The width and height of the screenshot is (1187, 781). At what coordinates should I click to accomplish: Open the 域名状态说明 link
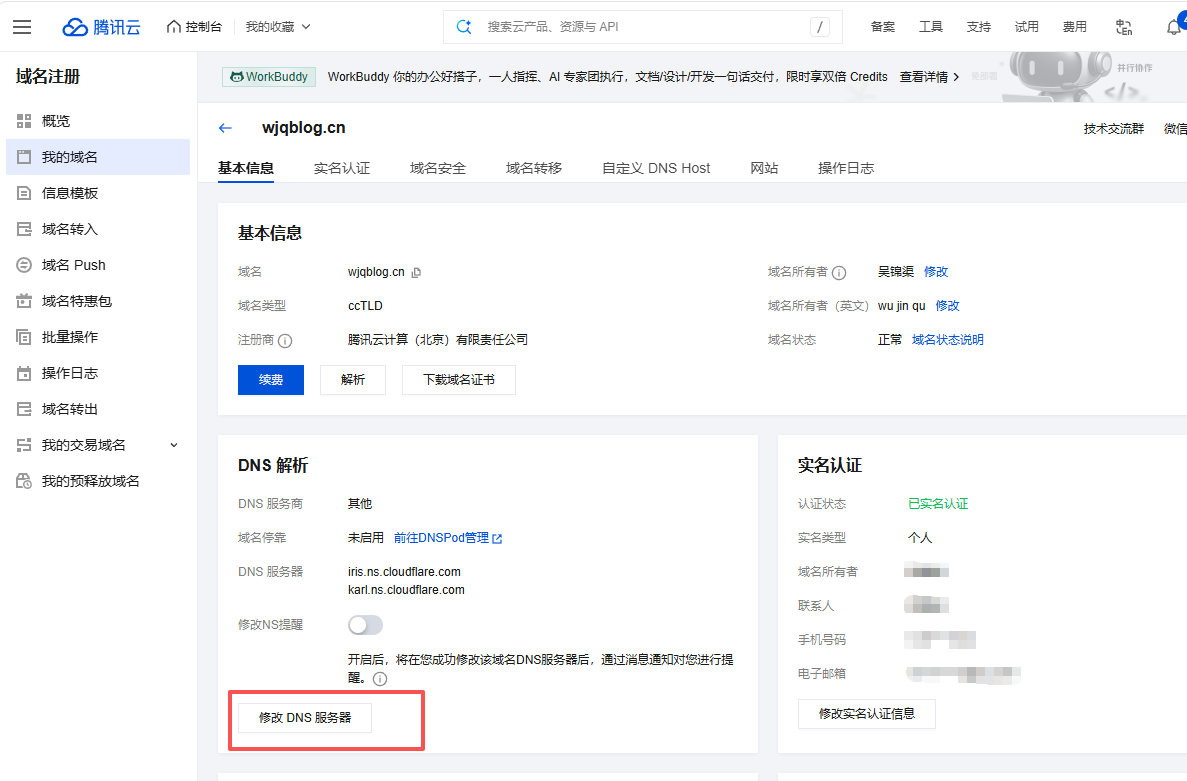[947, 340]
